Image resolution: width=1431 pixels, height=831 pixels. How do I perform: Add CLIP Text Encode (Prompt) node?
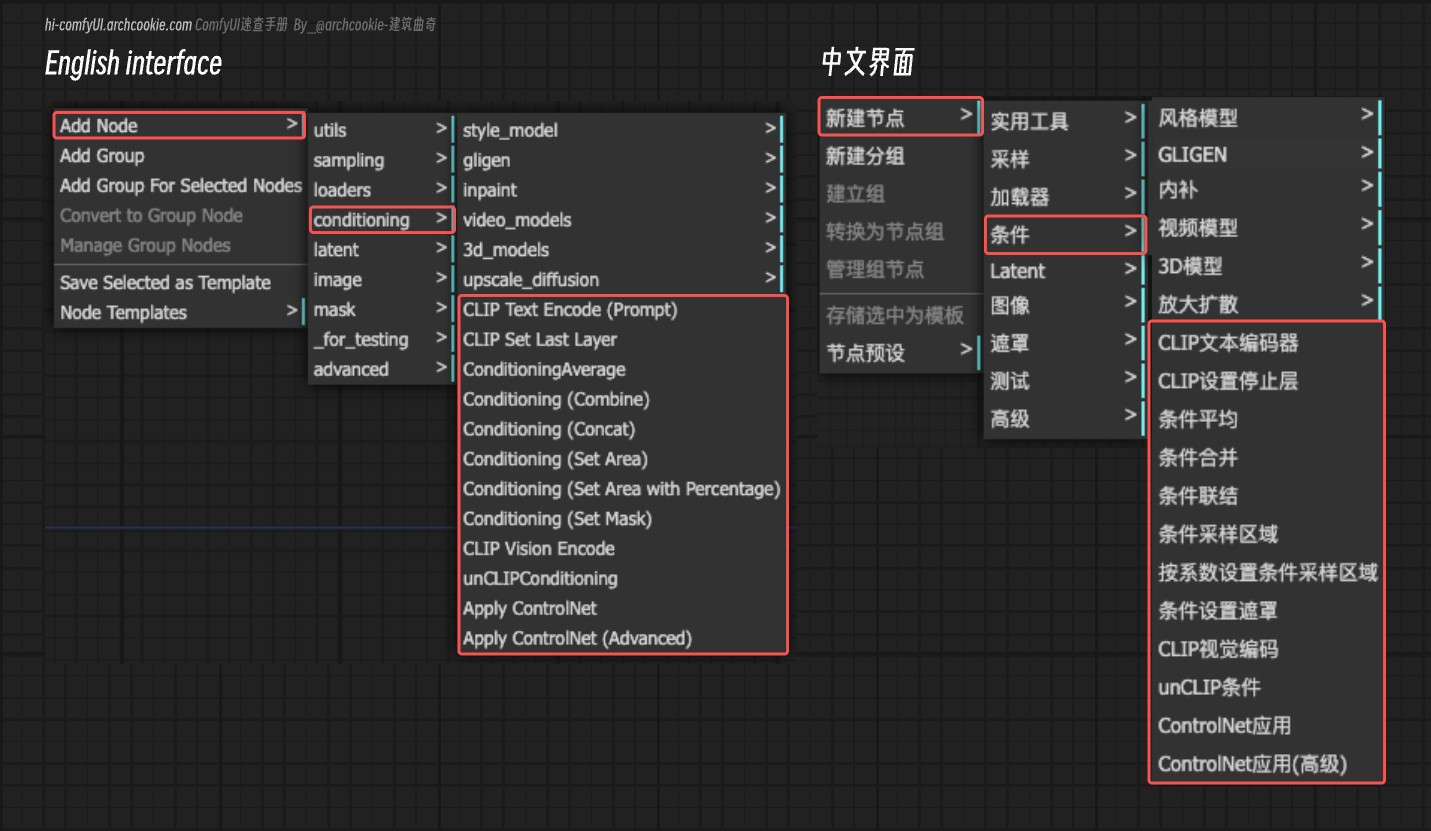[x=622, y=310]
